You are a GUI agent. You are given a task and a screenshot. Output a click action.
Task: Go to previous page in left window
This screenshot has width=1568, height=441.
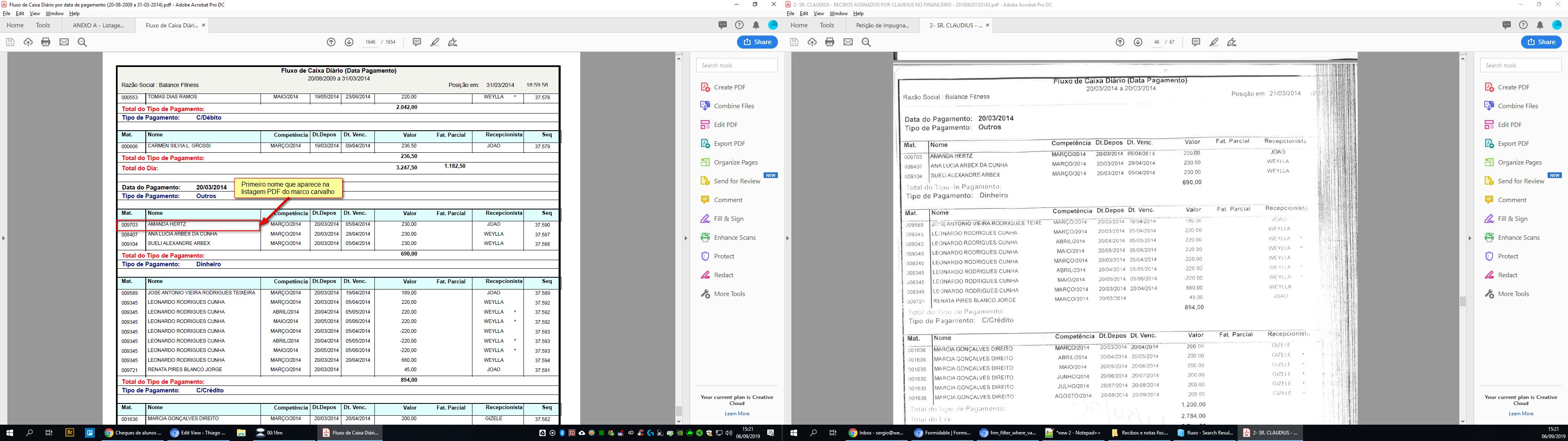331,42
